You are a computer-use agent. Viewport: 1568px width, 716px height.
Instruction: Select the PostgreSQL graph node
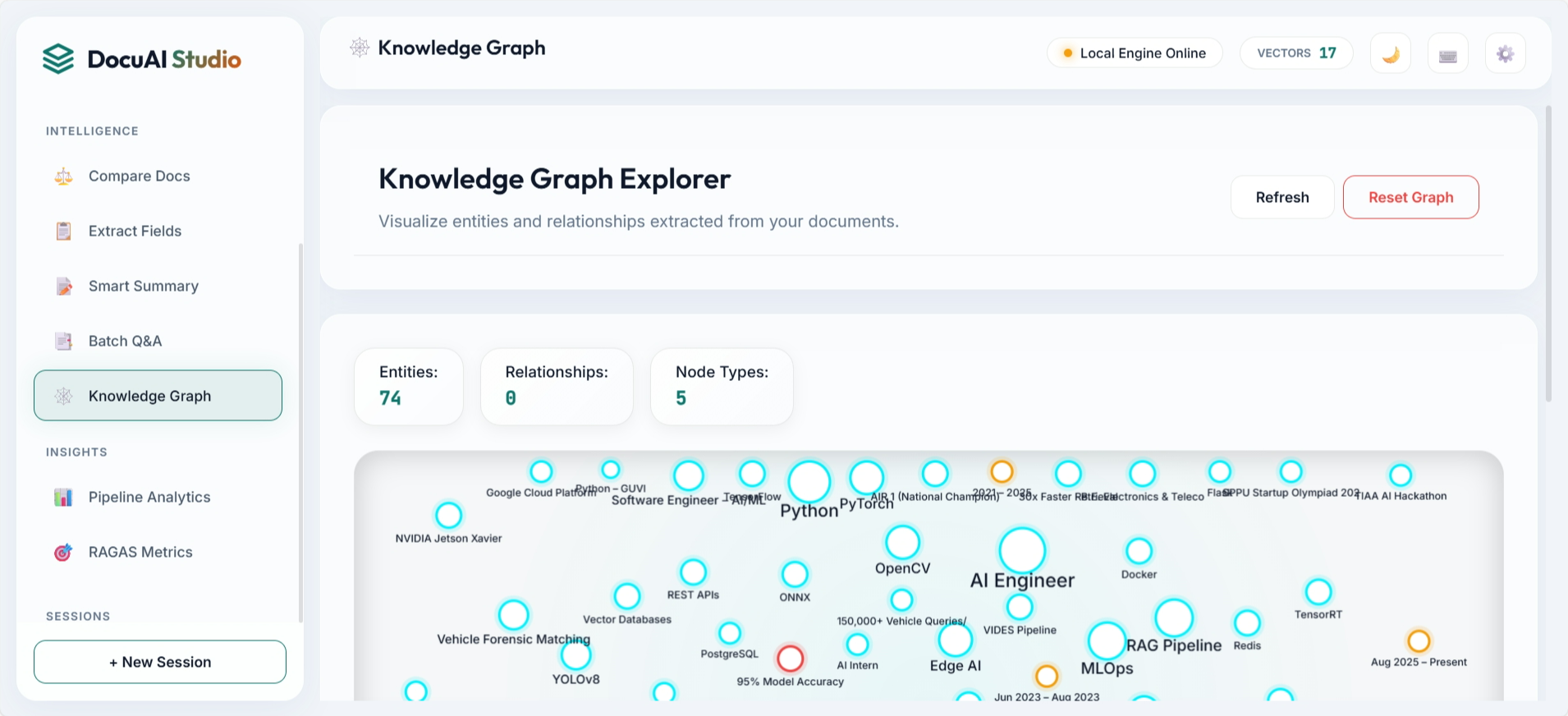coord(730,633)
